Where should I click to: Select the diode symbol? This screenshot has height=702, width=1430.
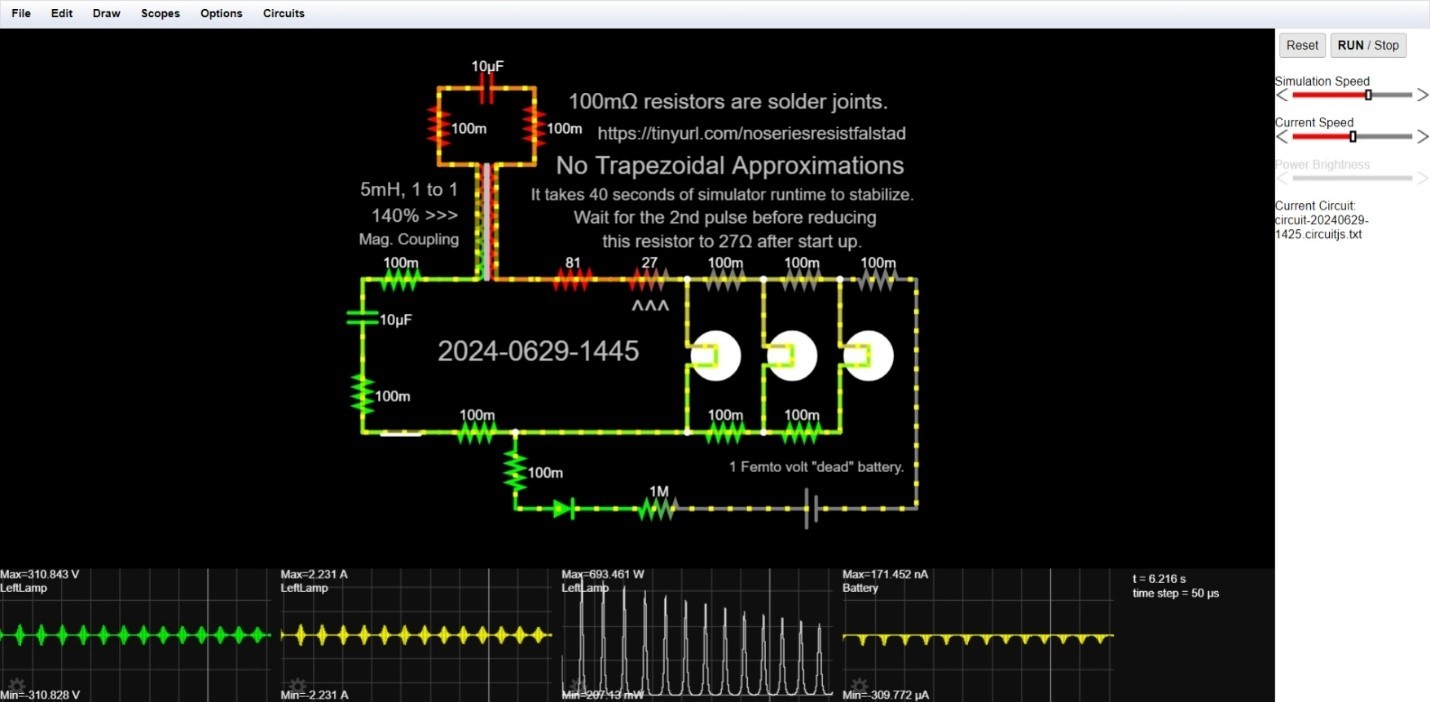coord(565,509)
